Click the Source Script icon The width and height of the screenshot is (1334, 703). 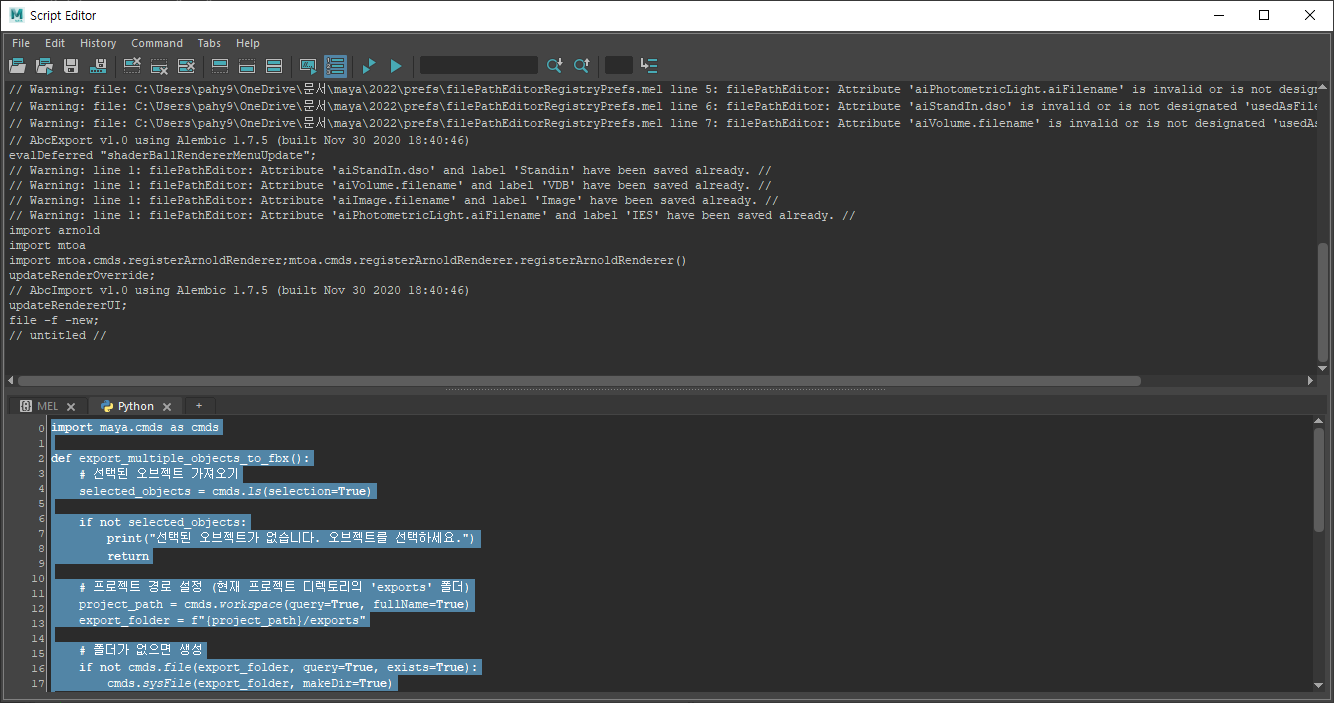coord(44,66)
